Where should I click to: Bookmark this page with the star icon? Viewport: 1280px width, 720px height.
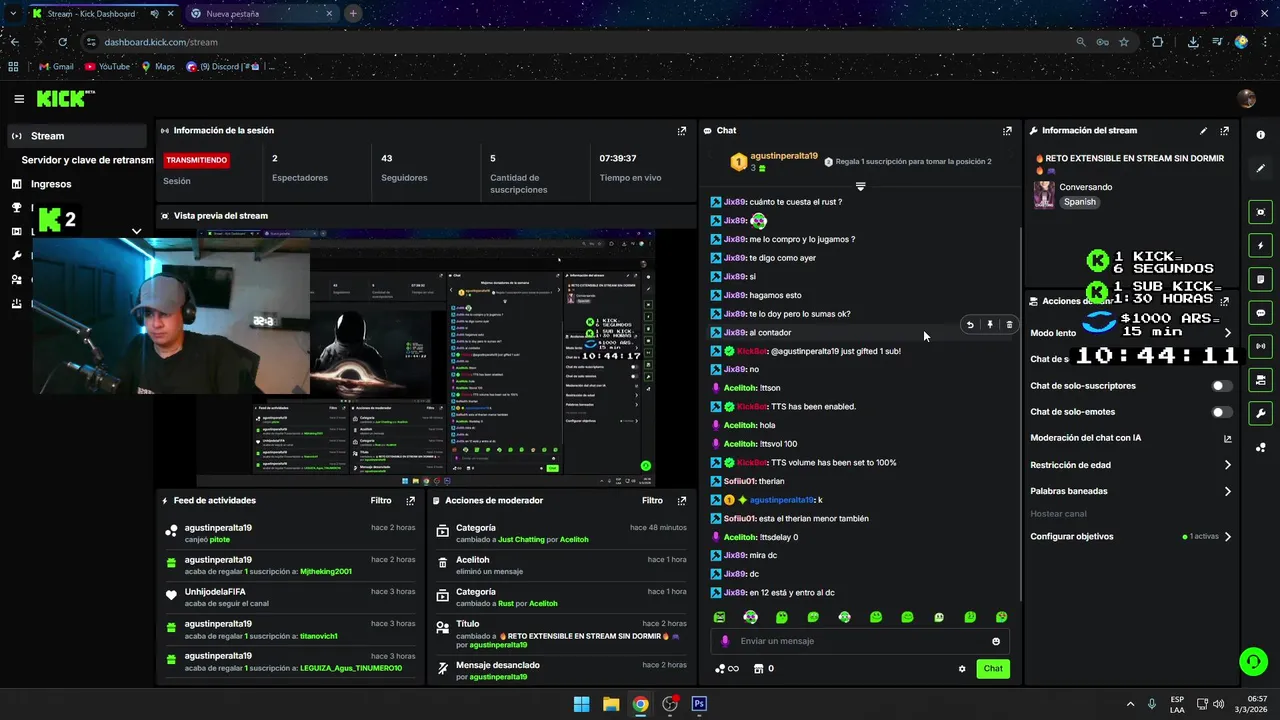[x=1124, y=42]
